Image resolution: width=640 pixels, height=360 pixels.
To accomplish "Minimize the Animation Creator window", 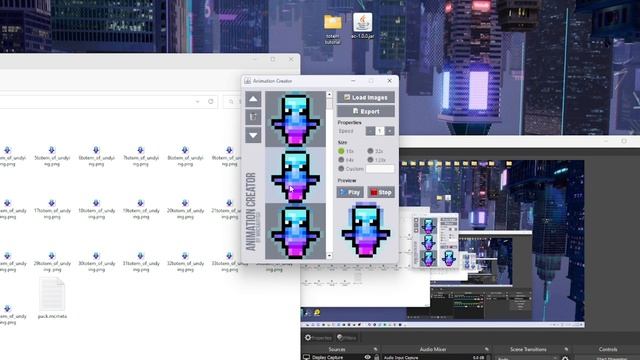I will click(x=353, y=81).
